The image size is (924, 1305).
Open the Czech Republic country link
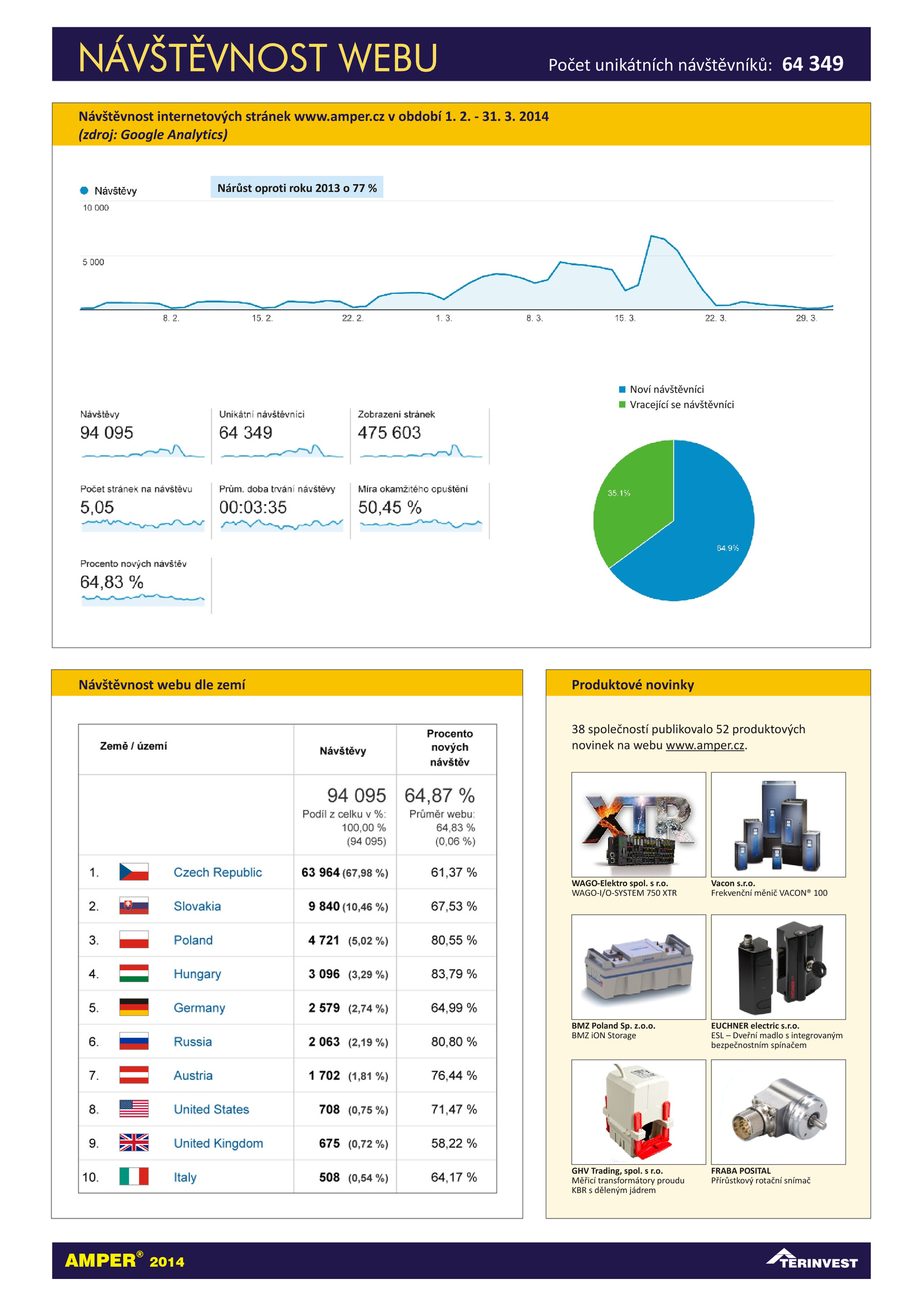217,872
